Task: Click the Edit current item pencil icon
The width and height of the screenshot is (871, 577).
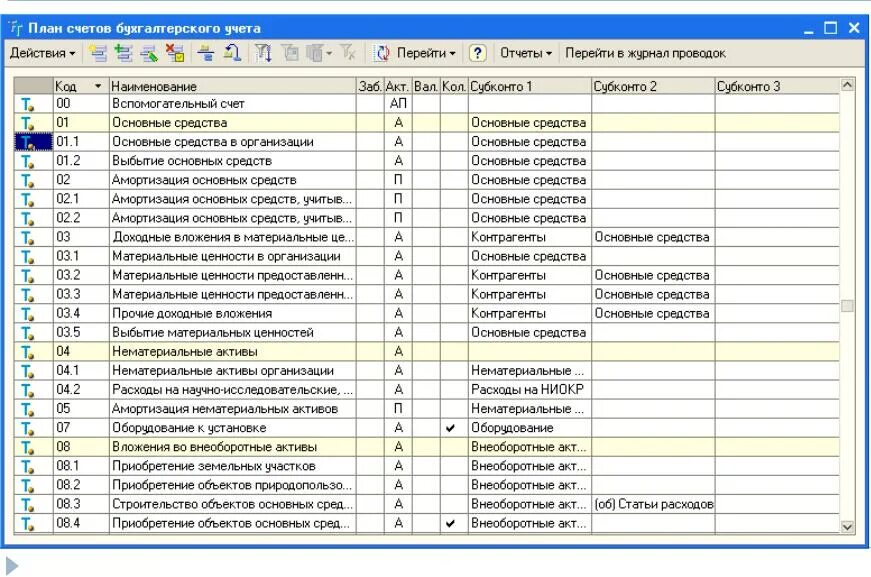Action: (149, 53)
